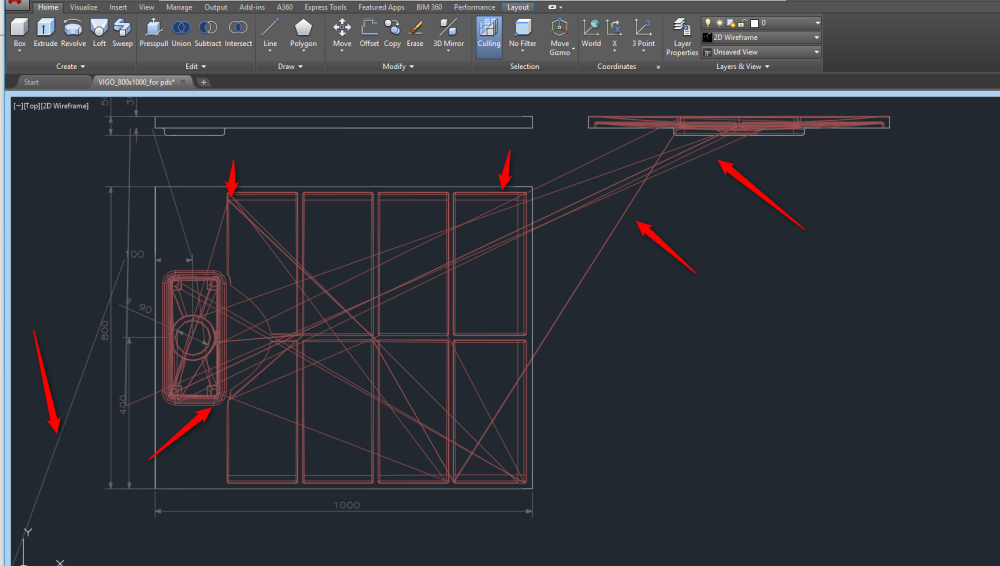Switch to the Start document tab
This screenshot has width=1000, height=566.
click(32, 82)
